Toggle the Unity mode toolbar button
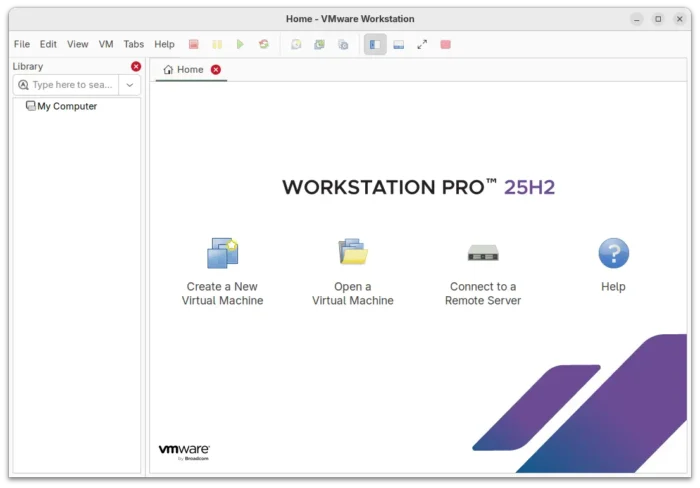This screenshot has height=488, width=700. tap(446, 44)
